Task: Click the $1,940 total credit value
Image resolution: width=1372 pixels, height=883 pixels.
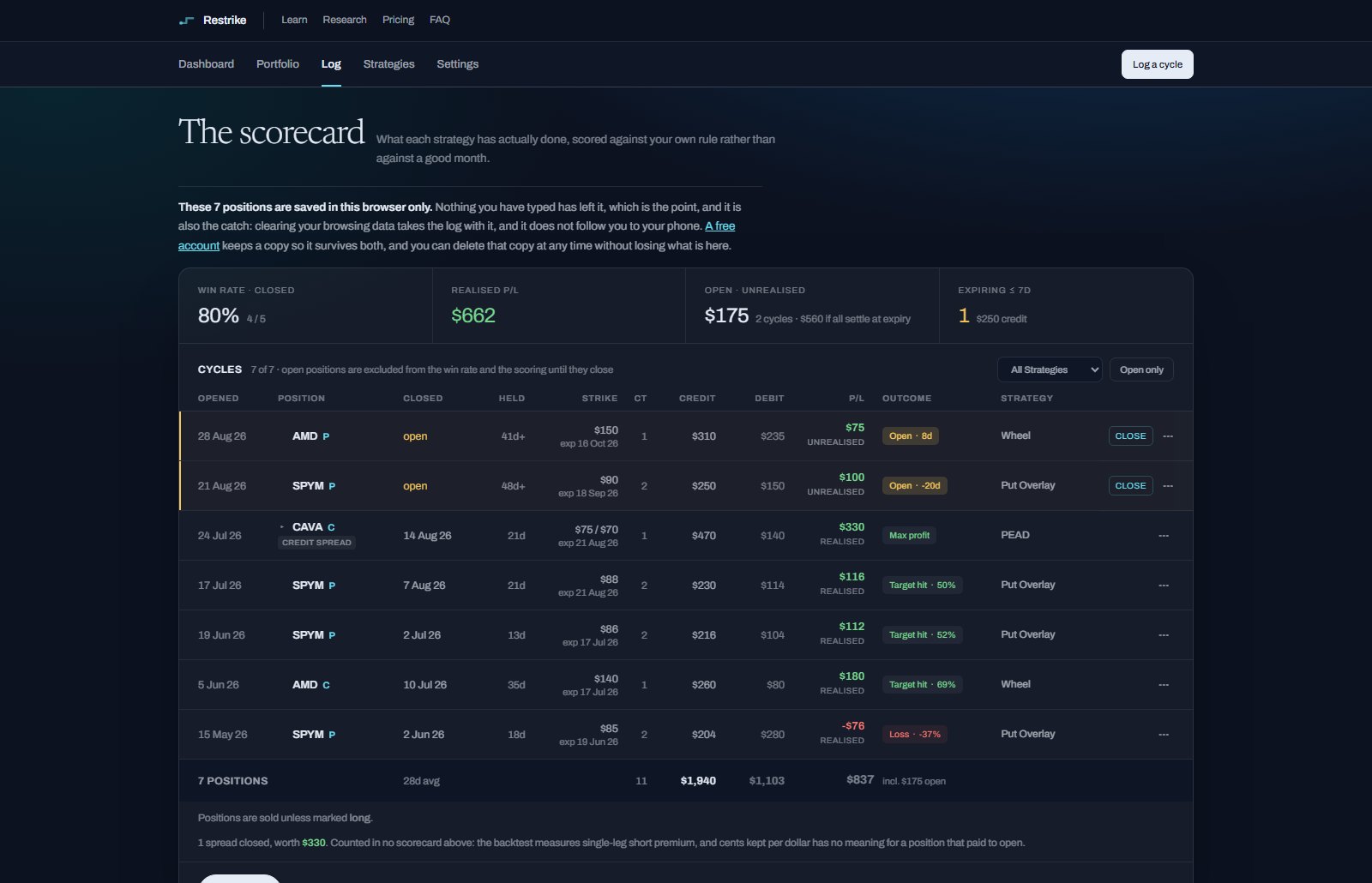Action: pos(698,781)
